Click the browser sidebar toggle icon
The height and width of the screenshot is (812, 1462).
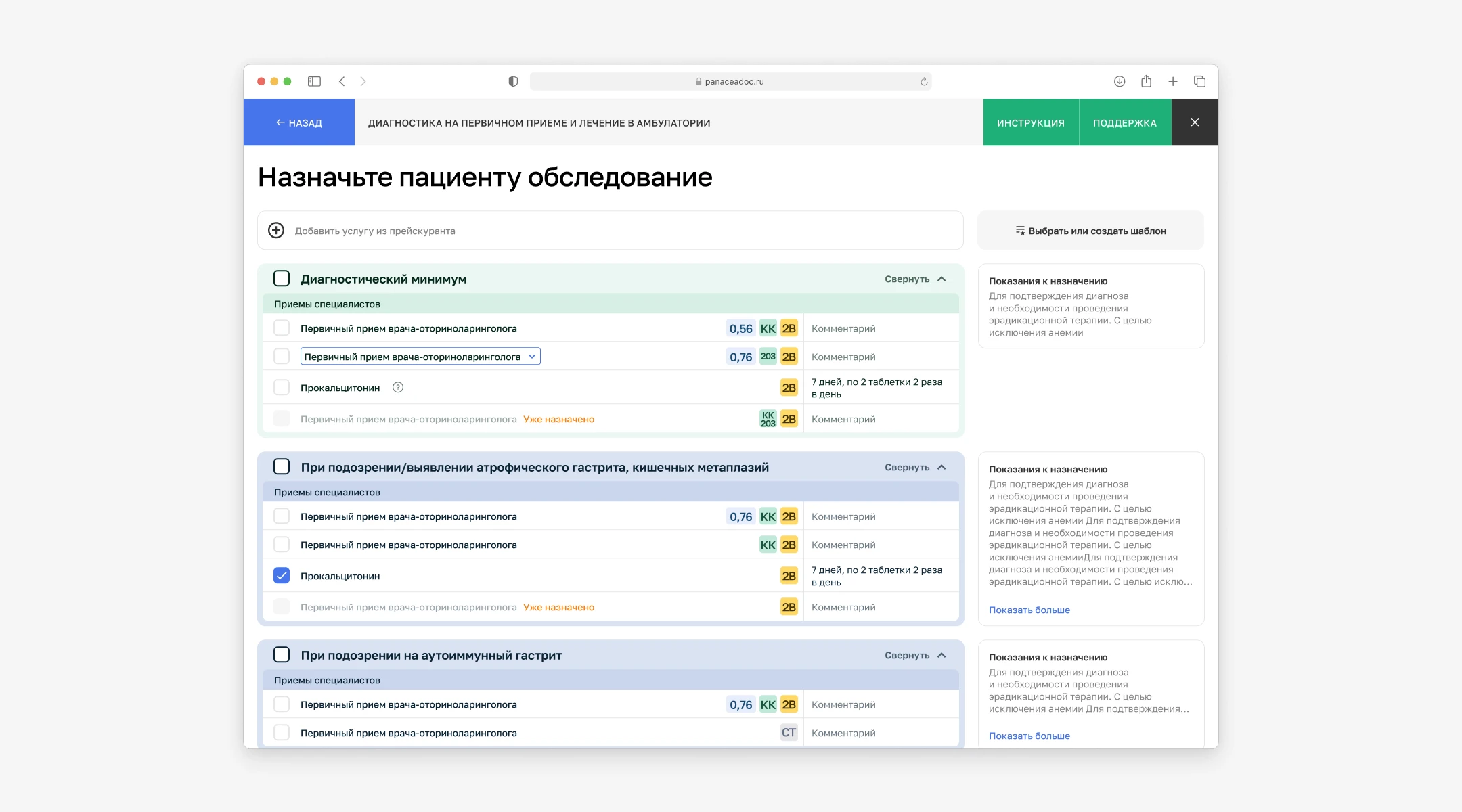pos(314,81)
